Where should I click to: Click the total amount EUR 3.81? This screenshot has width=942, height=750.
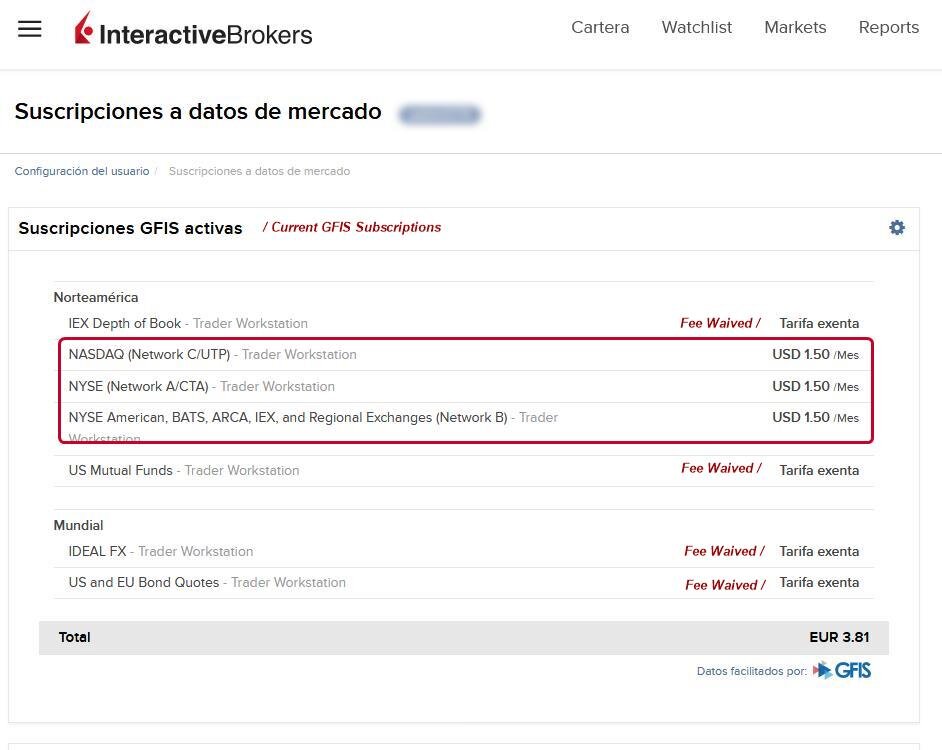point(839,637)
